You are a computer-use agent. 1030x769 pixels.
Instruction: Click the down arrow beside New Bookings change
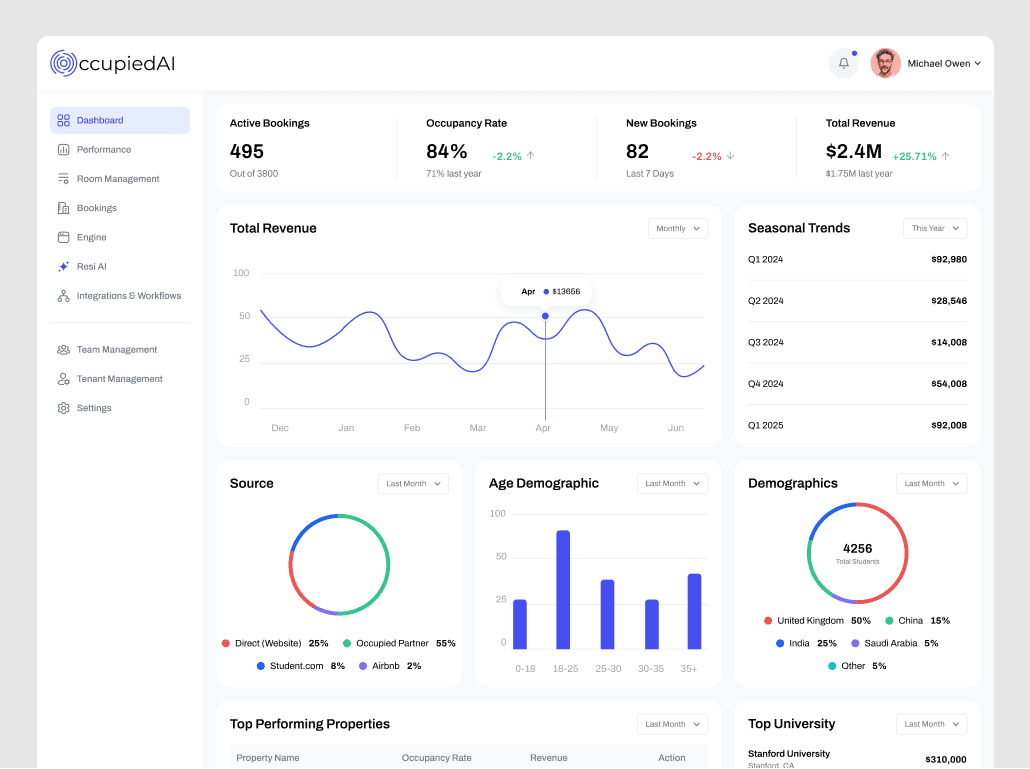tap(730, 156)
